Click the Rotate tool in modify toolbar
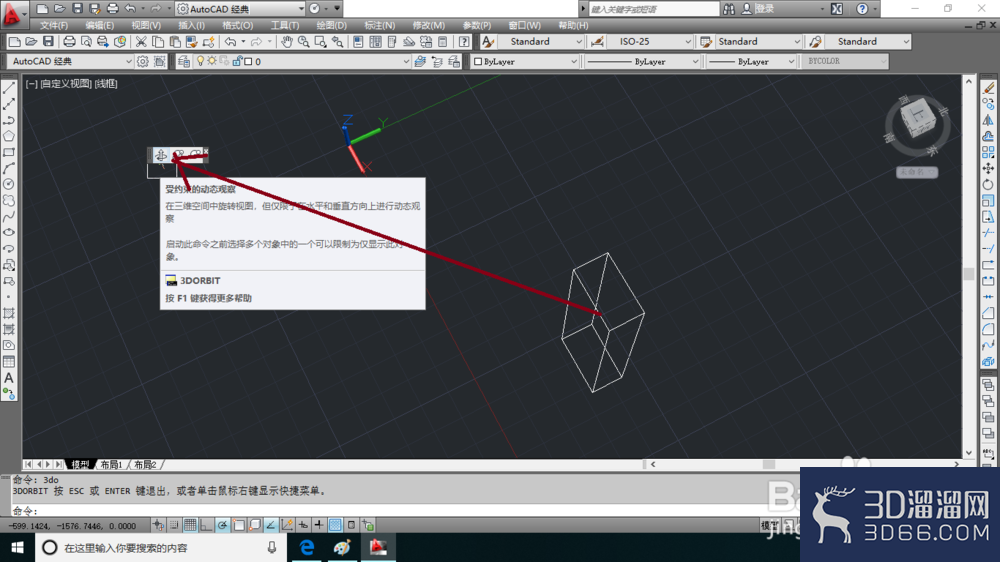Screen dimensions: 1000x562 [988, 184]
